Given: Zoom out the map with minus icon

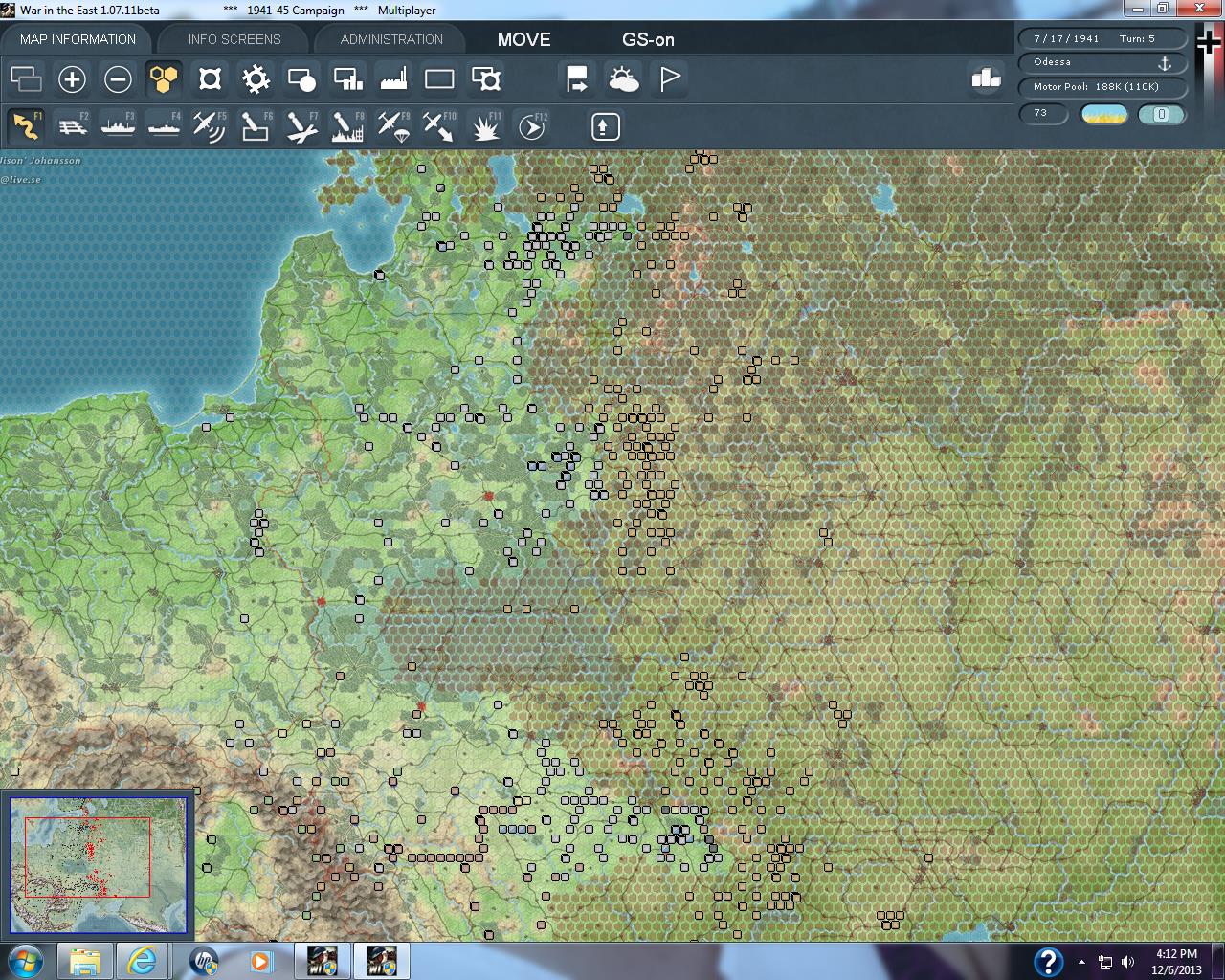Looking at the screenshot, I should pos(118,78).
